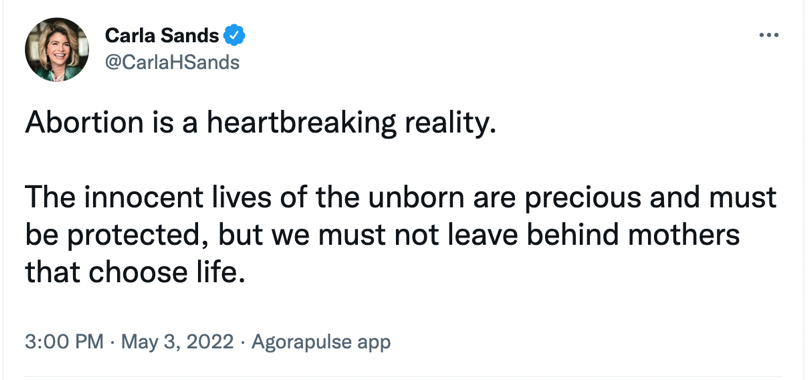
Task: Open the three-dot more options menu
Action: [x=768, y=35]
